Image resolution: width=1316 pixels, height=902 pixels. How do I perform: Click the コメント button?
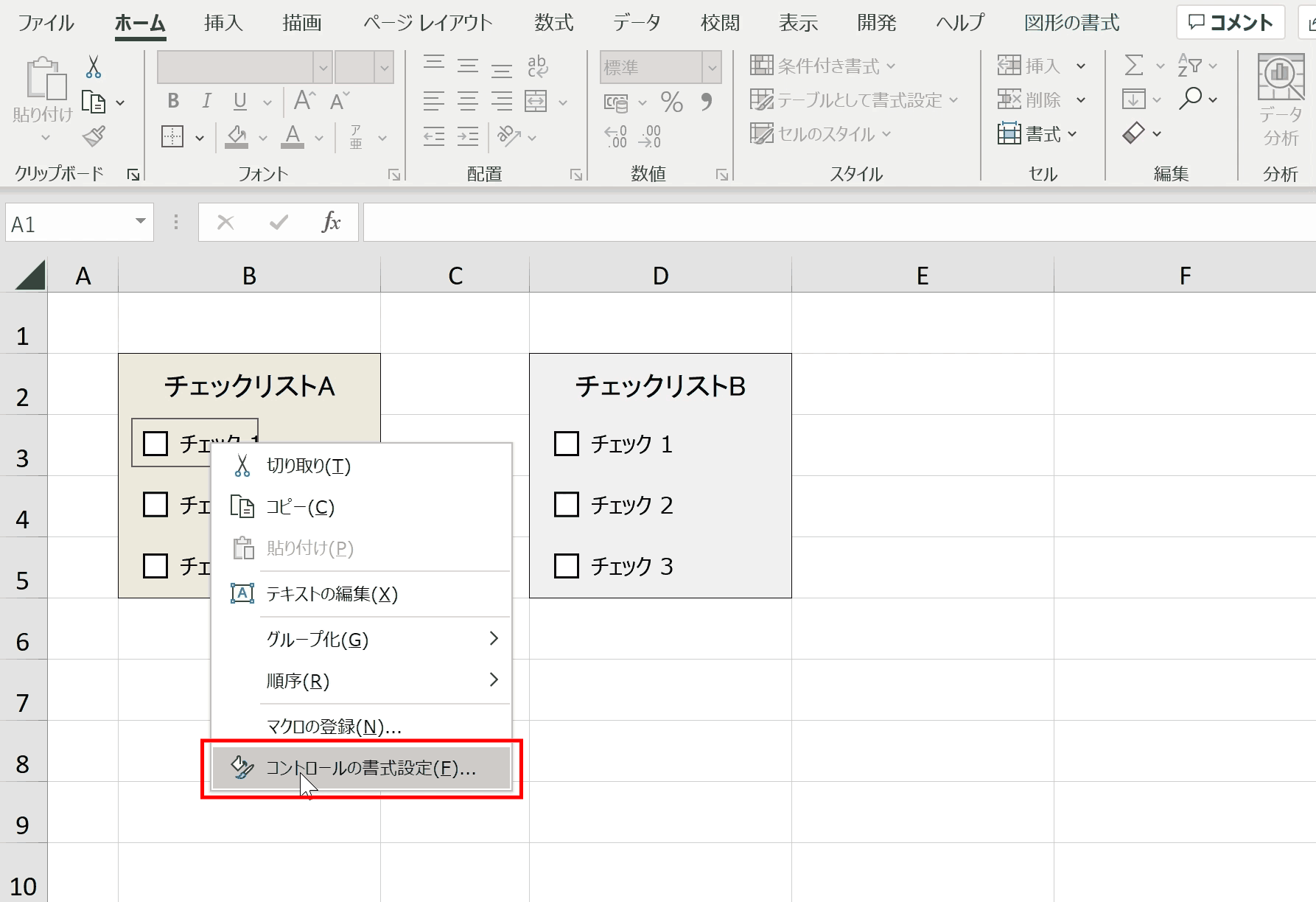[x=1231, y=23]
